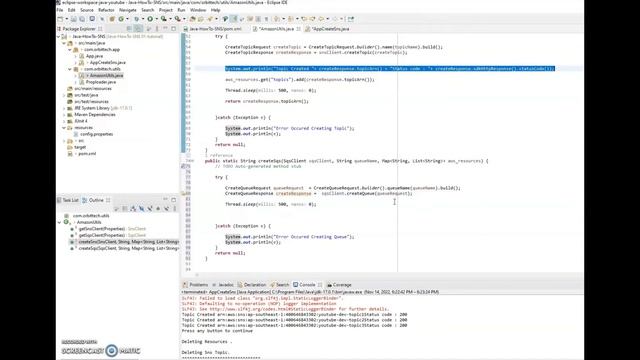This screenshot has height=360, width=640.
Task: Select Proploader.java in Package Explorer
Action: (x=100, y=82)
